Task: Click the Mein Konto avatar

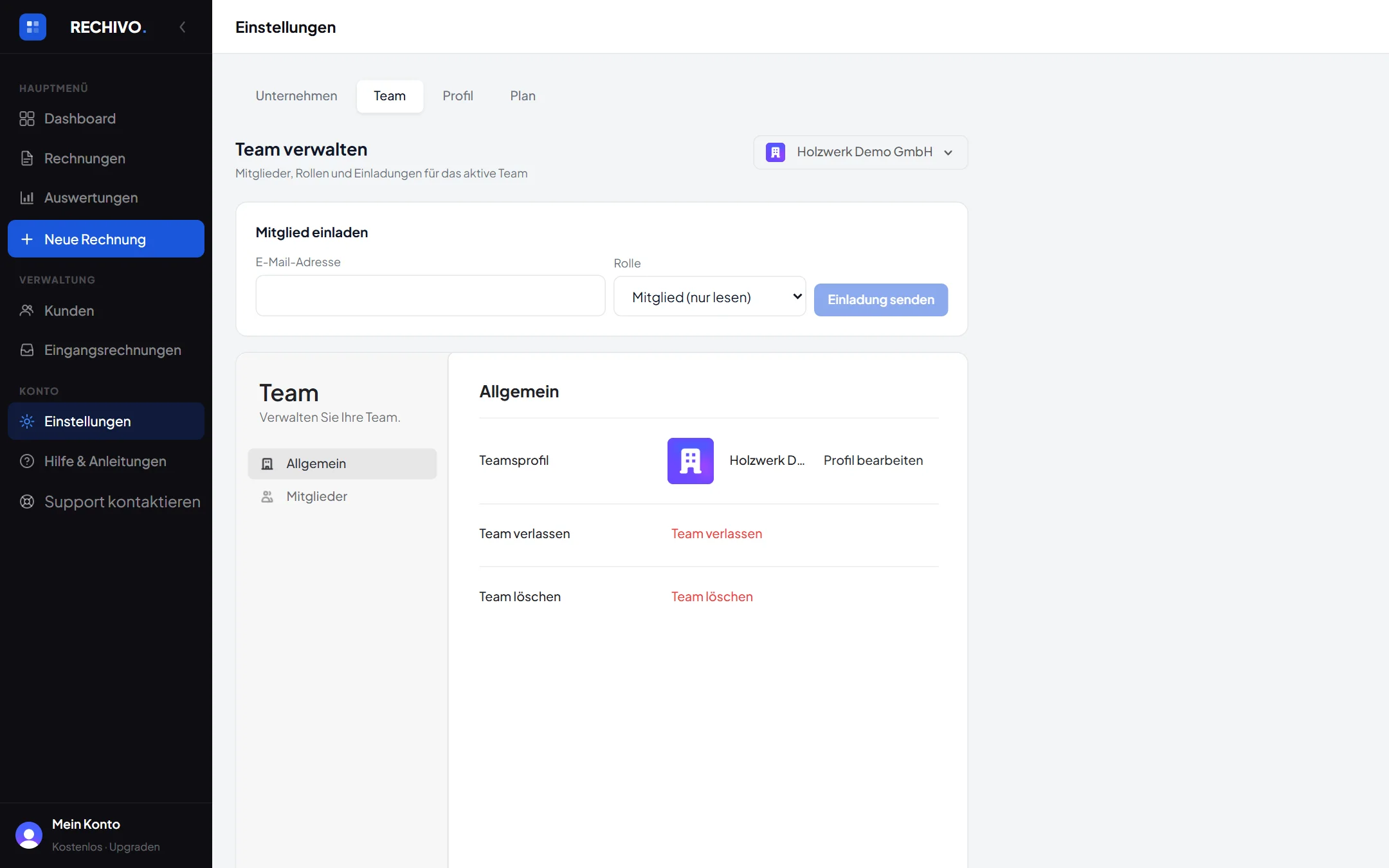Action: click(29, 835)
